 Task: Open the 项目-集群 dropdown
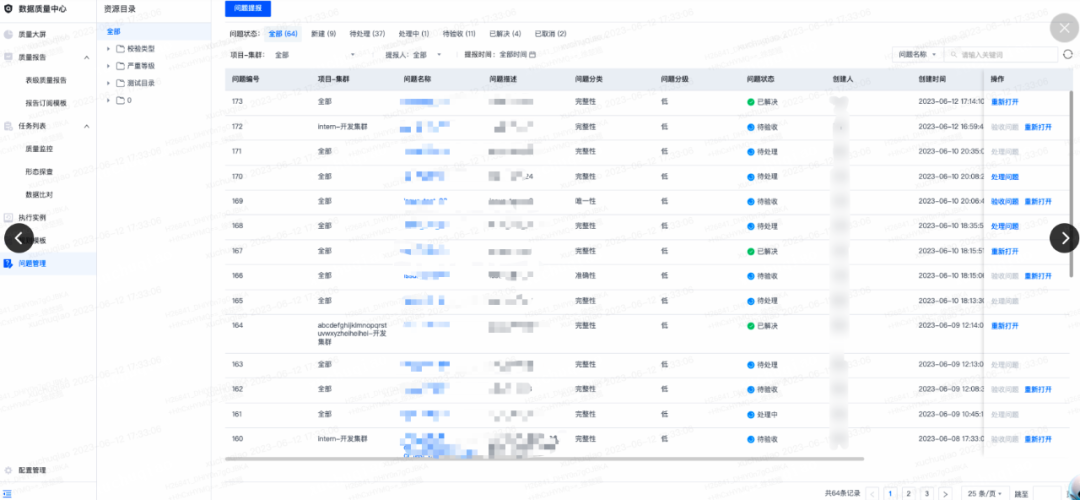click(x=310, y=55)
